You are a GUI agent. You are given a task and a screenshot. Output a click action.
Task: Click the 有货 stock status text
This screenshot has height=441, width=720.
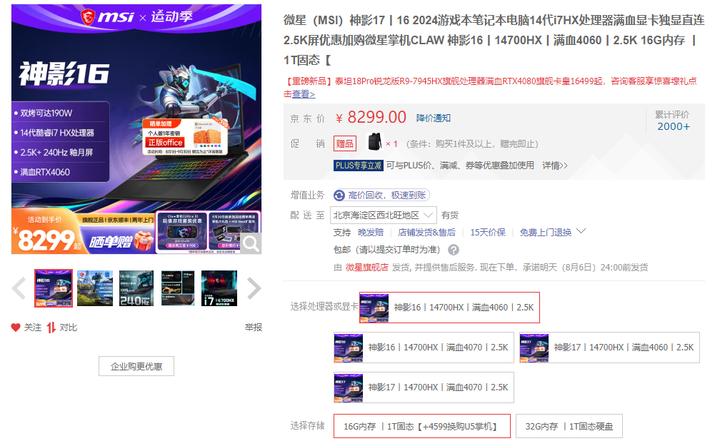(x=450, y=215)
